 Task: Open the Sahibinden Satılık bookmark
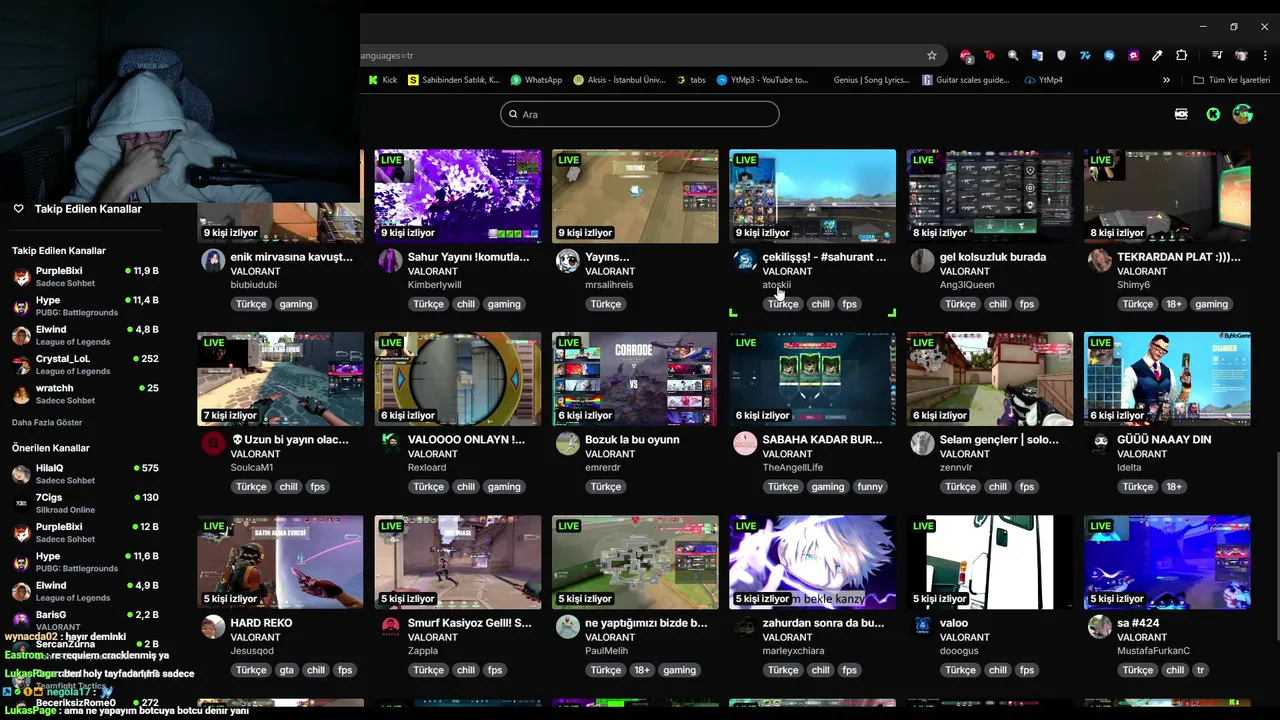(453, 80)
